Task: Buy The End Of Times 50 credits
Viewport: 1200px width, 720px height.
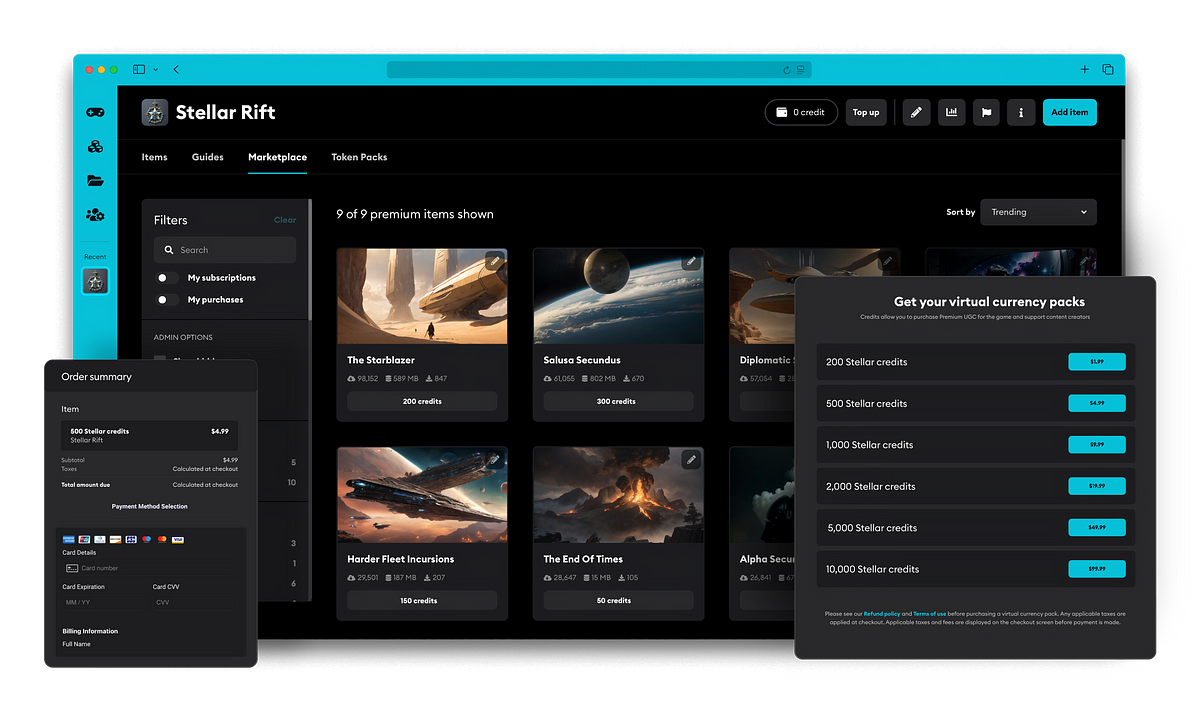Action: (618, 601)
